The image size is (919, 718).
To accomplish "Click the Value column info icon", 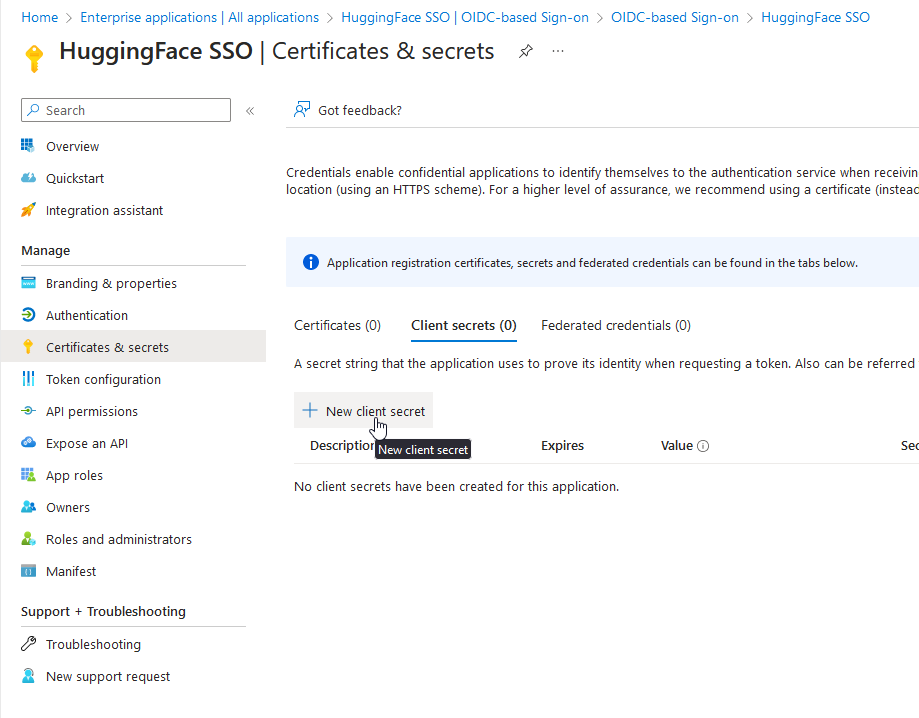I will [x=703, y=446].
